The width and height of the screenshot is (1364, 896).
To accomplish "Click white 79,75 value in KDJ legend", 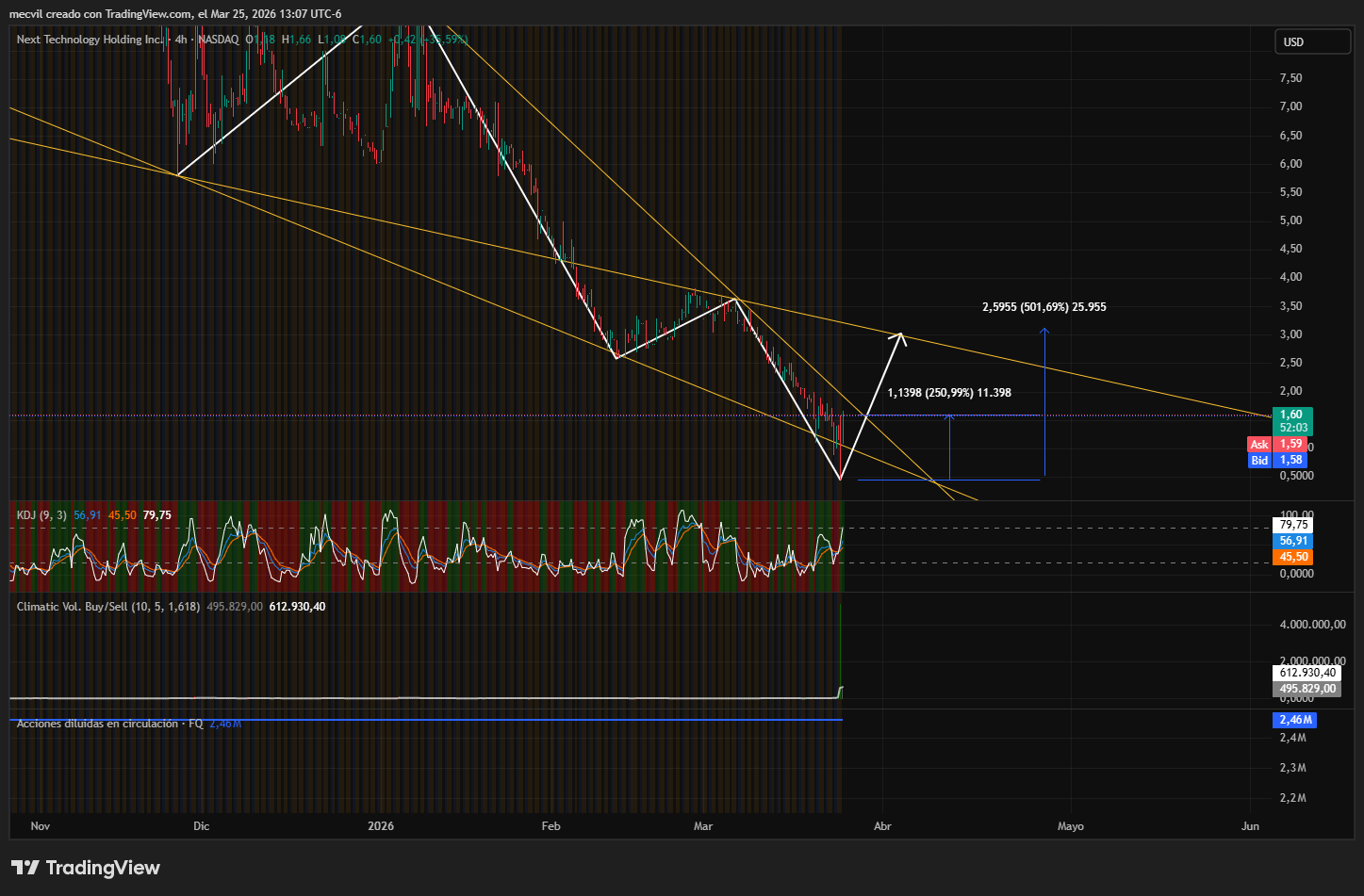I will point(157,515).
